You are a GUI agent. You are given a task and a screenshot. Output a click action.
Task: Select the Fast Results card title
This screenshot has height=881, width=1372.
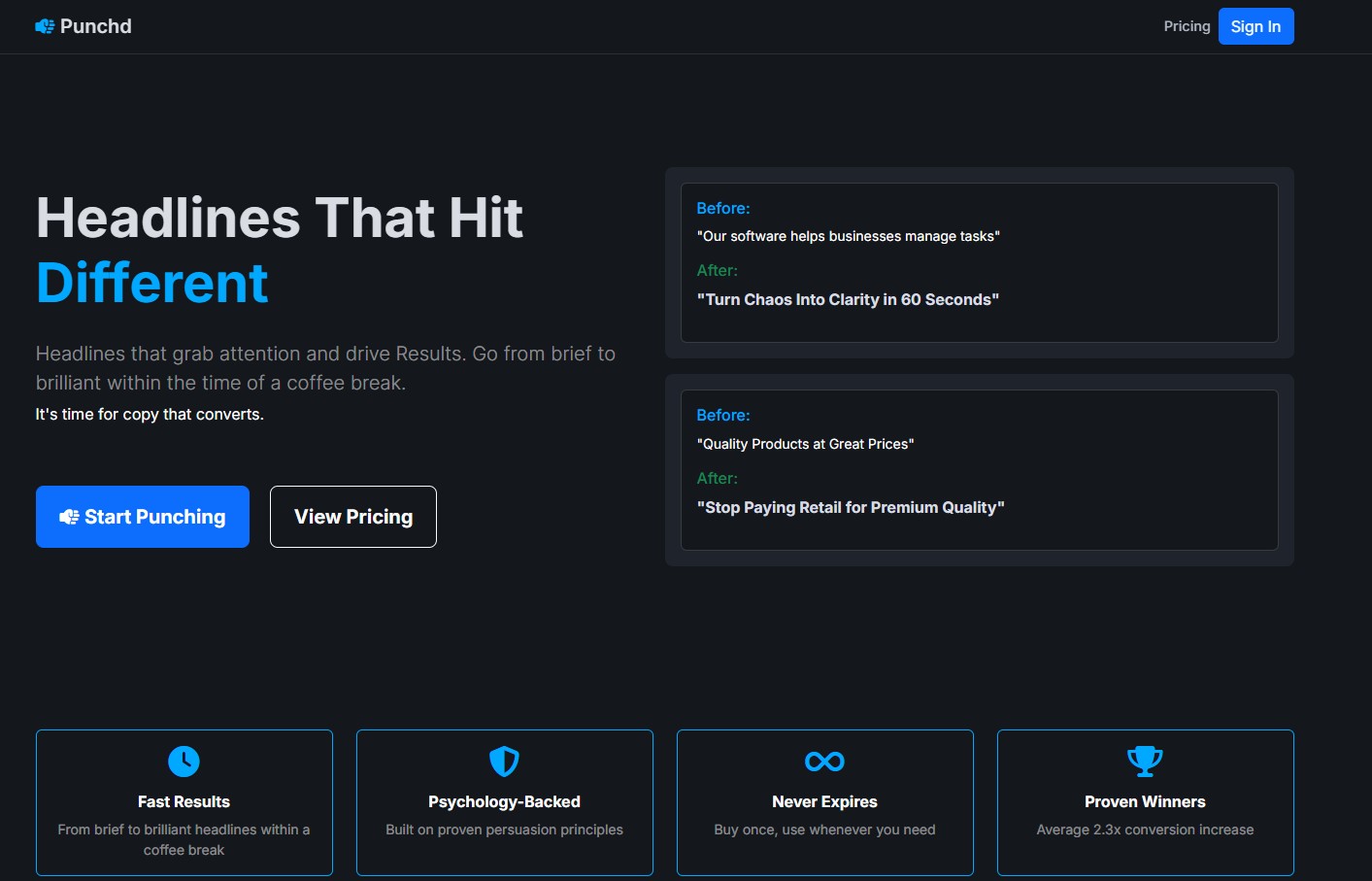pyautogui.click(x=184, y=801)
